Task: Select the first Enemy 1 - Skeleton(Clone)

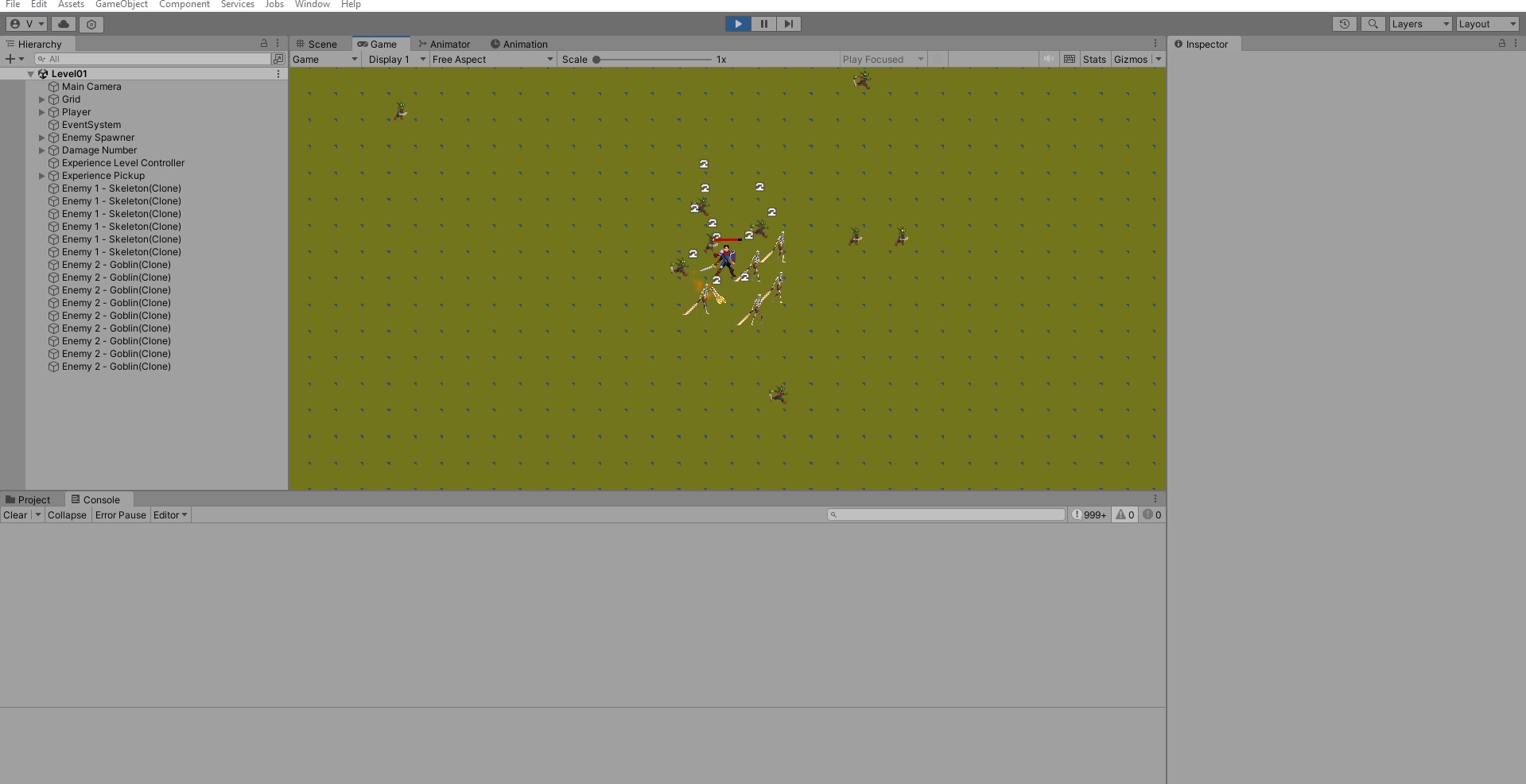Action: point(122,188)
